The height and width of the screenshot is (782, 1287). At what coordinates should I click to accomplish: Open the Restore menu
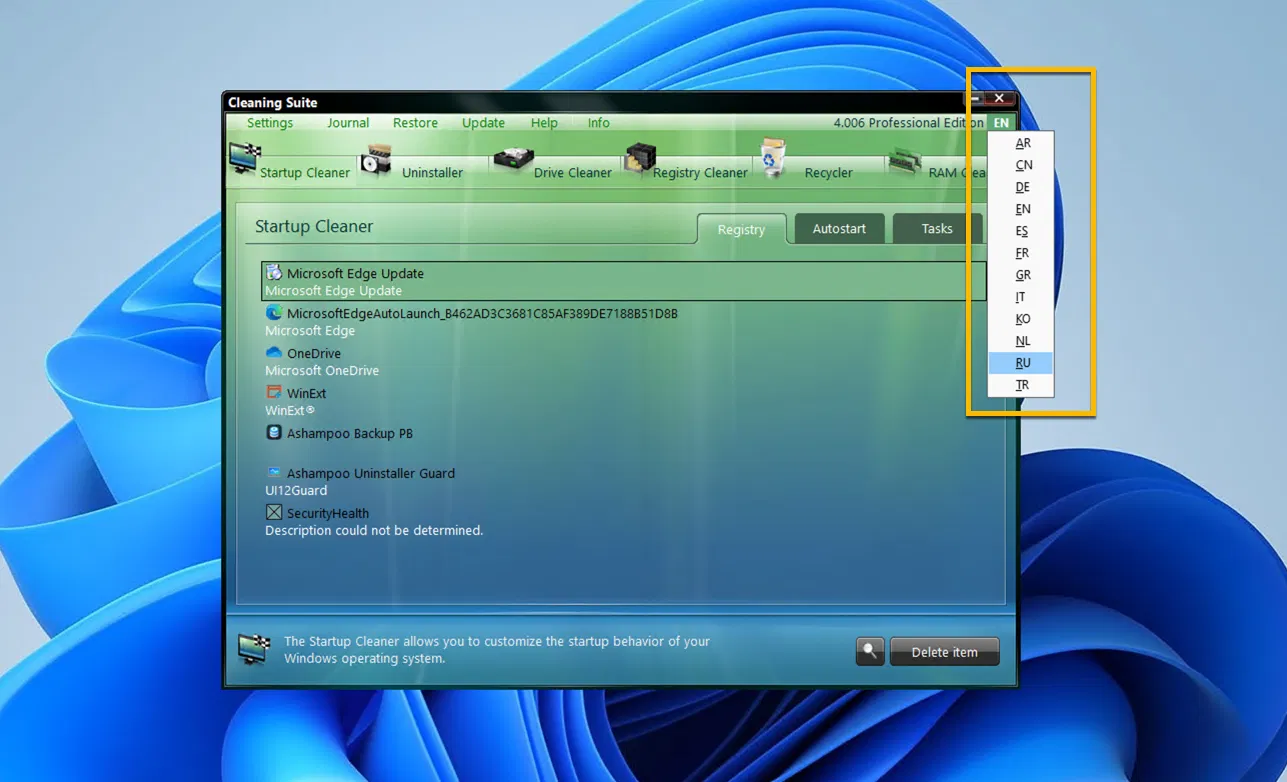point(415,123)
